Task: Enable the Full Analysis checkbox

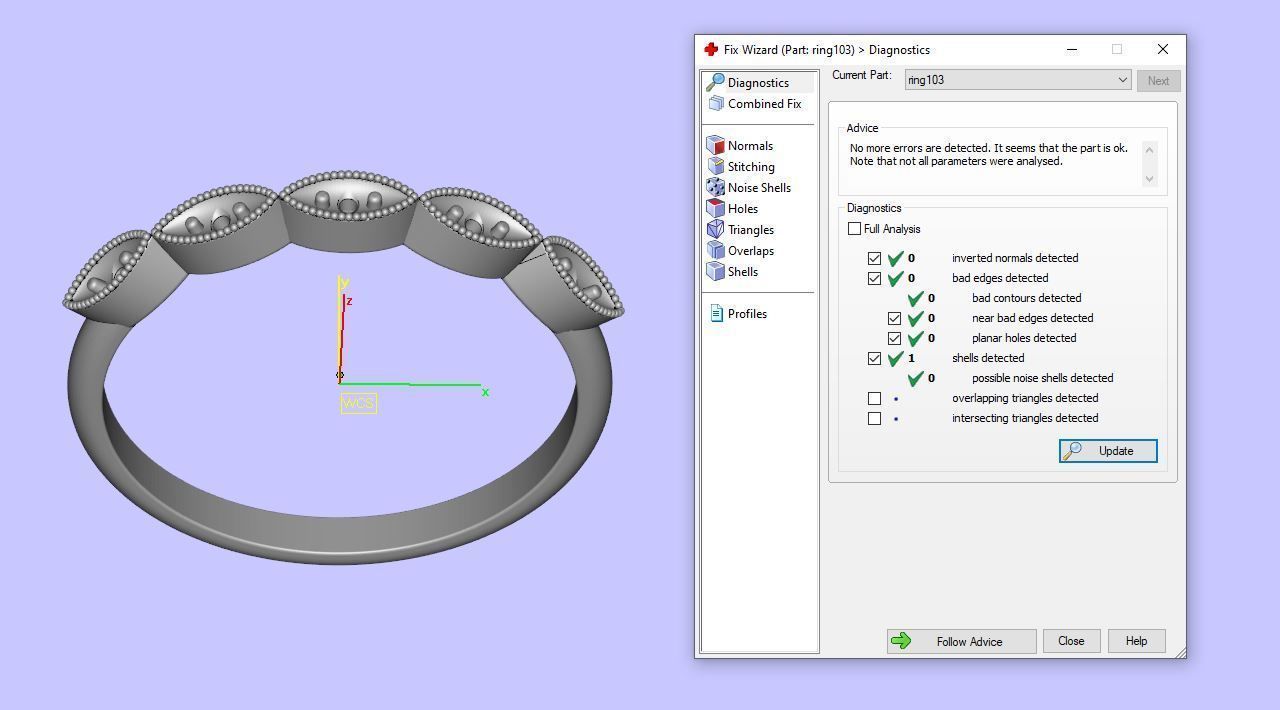Action: click(854, 229)
